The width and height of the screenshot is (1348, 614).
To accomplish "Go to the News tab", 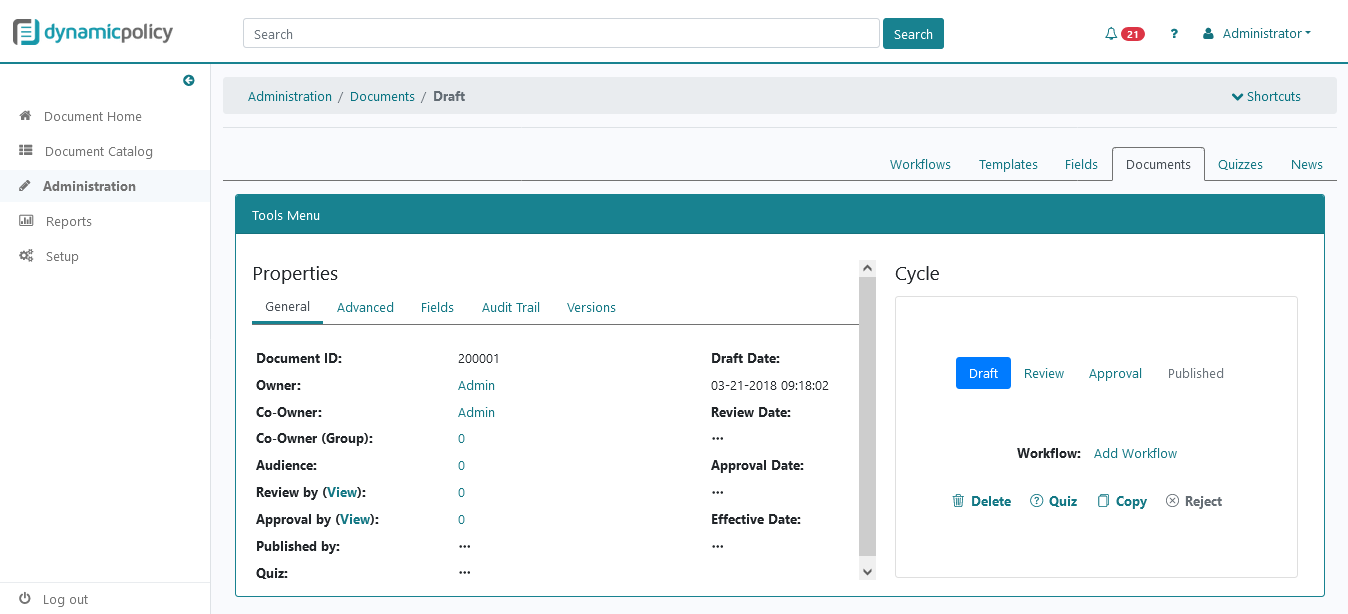I will tap(1307, 165).
